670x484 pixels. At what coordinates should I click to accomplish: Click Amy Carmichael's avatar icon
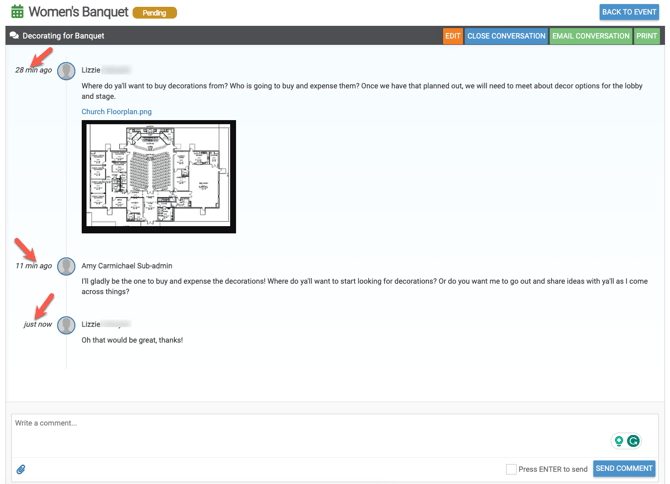(66, 266)
